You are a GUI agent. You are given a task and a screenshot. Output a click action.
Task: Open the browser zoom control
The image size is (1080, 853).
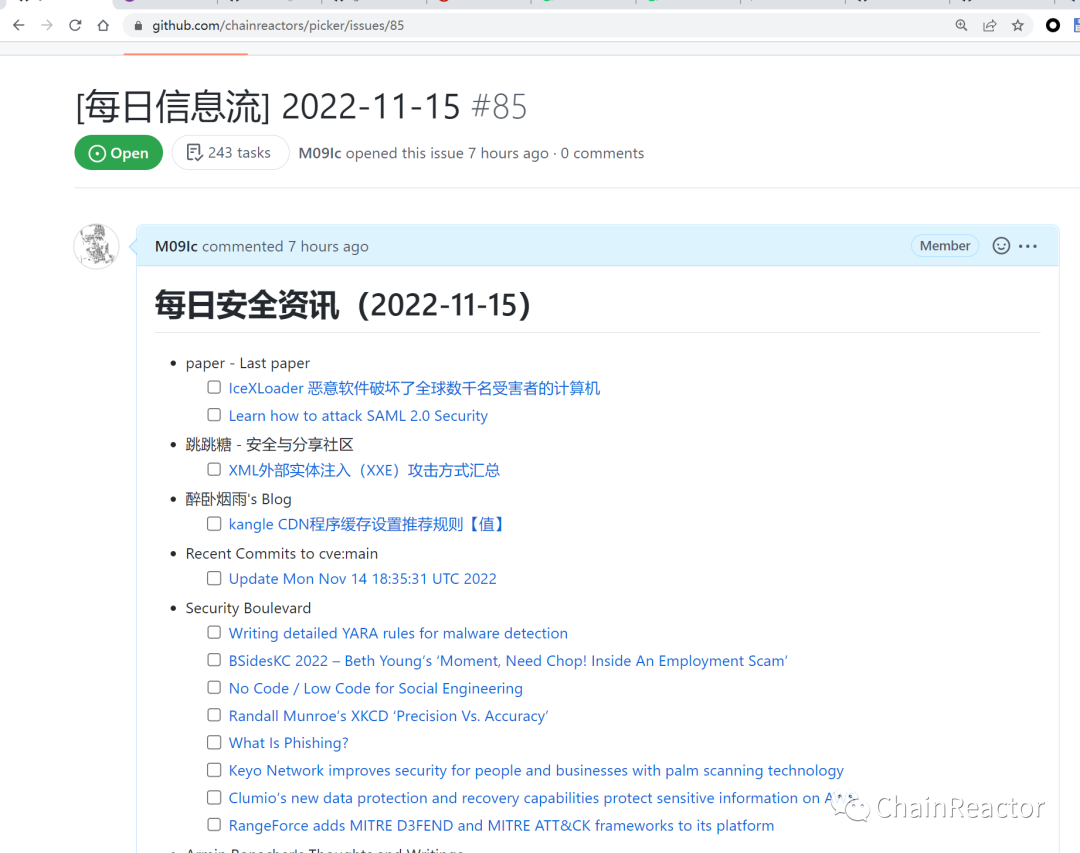[x=962, y=25]
